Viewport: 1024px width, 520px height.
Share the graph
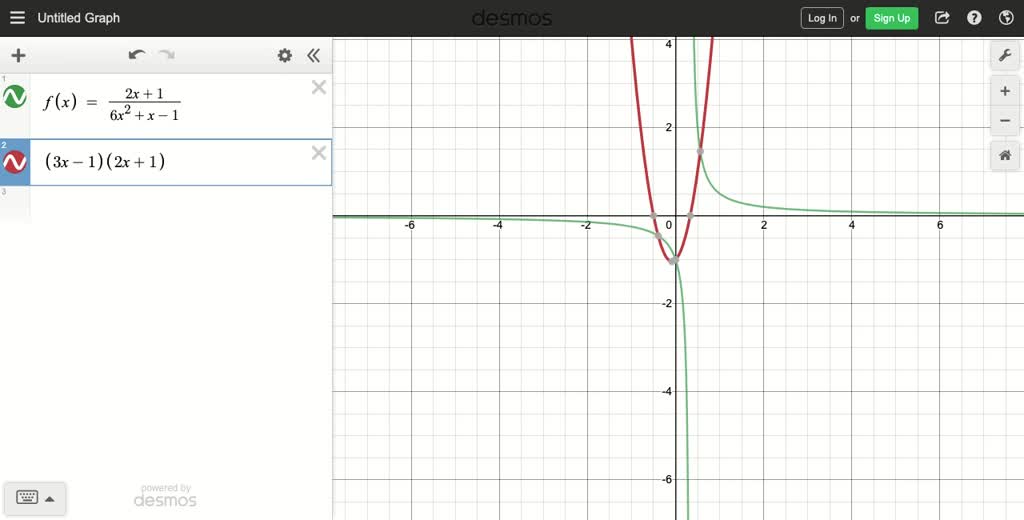tap(942, 18)
